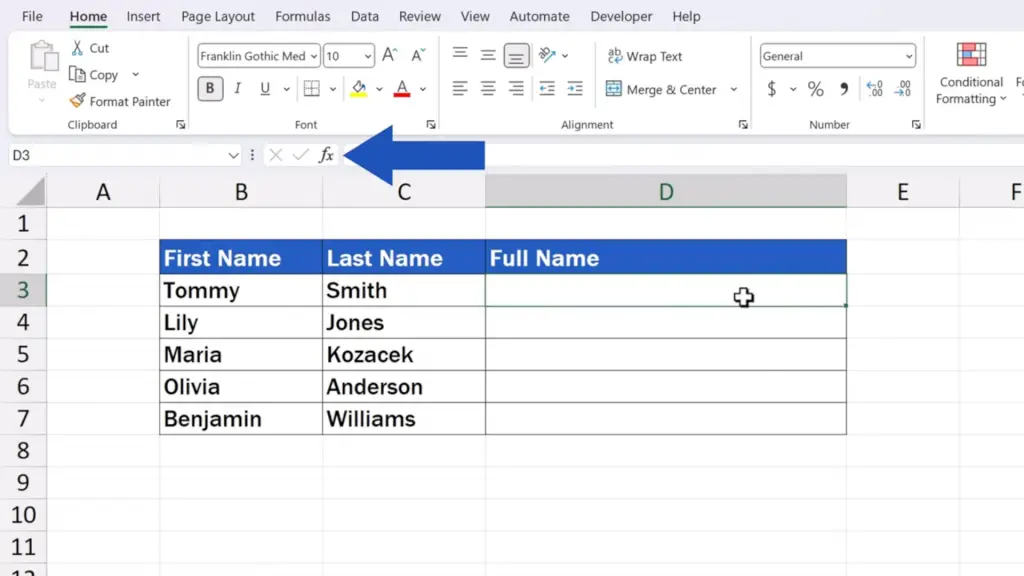Click the Percent Style icon
The width and height of the screenshot is (1024, 576).
[x=816, y=88]
